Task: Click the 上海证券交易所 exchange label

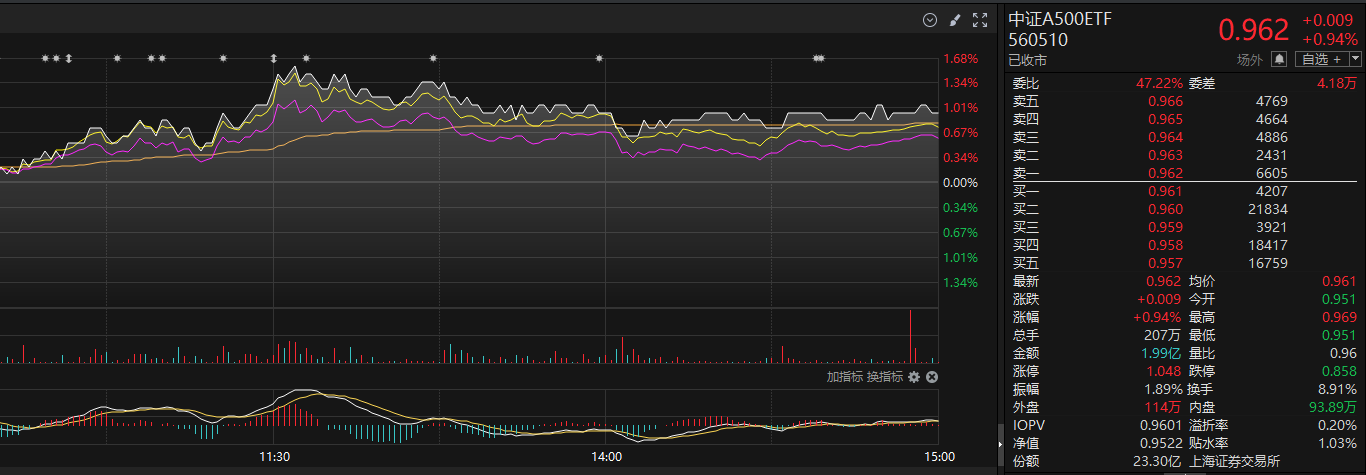Action: (x=1234, y=461)
